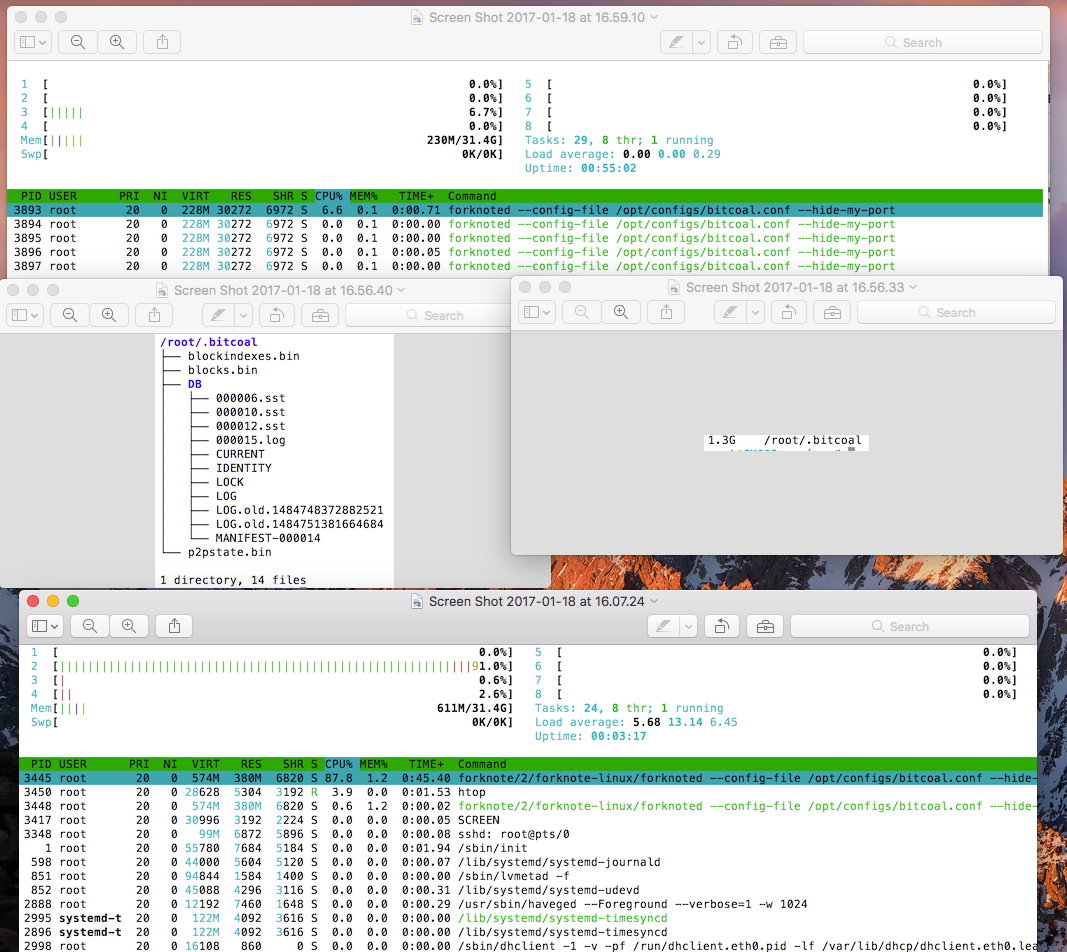Image resolution: width=1067 pixels, height=952 pixels.
Task: Open title dropdown of Screen Shot 16.56.40
Action: (401, 290)
